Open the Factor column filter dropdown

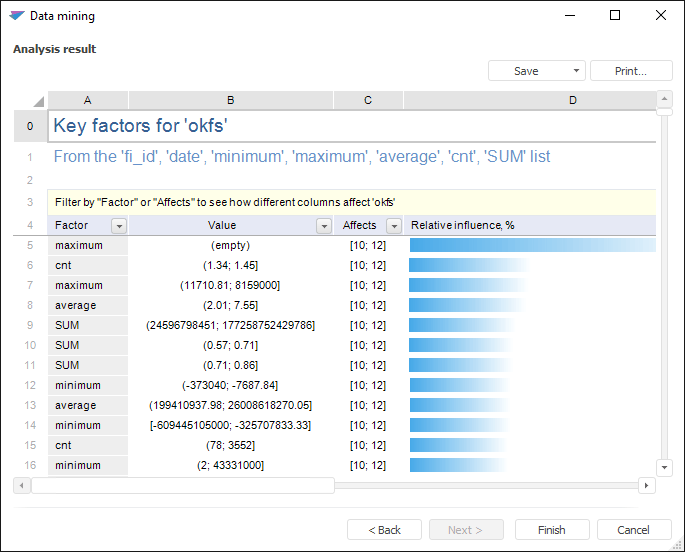tap(118, 226)
